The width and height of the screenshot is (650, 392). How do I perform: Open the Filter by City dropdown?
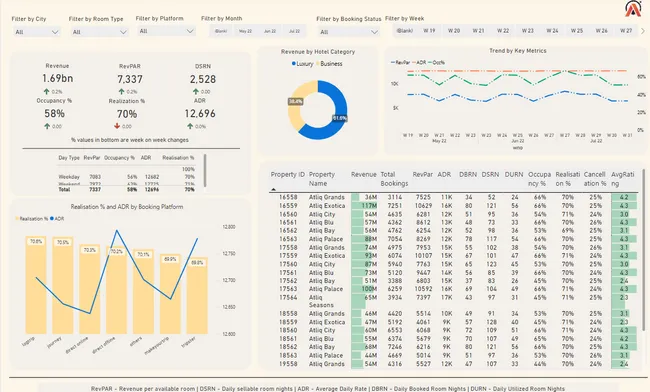click(36, 32)
